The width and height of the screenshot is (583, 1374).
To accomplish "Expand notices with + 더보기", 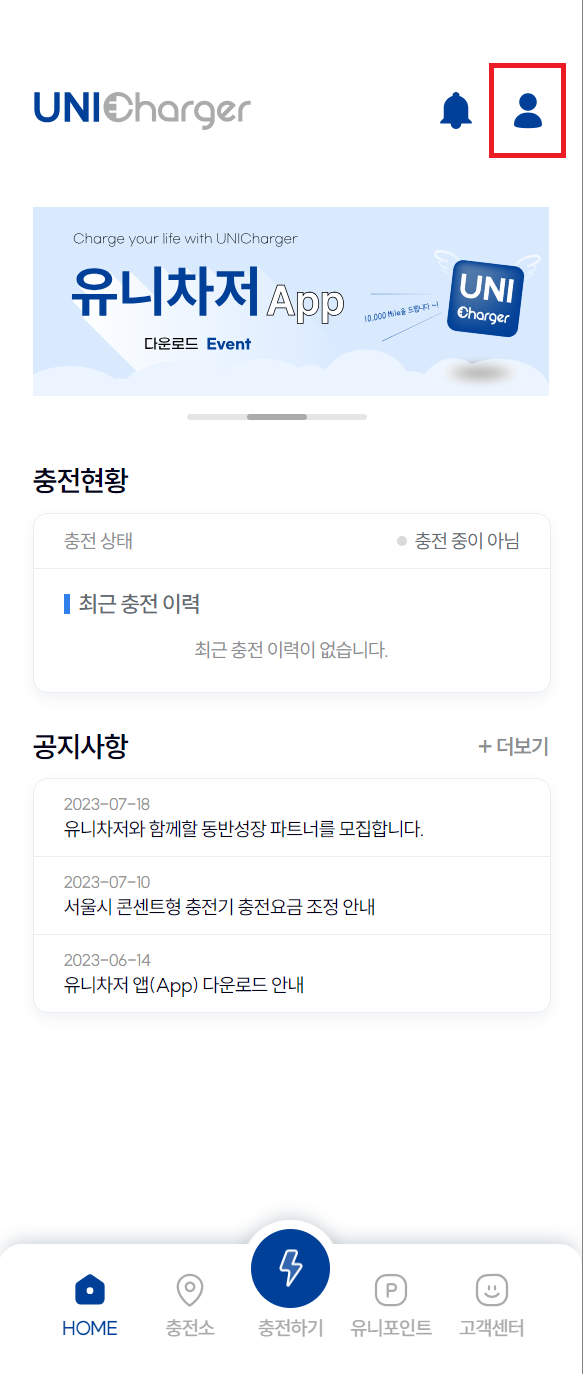I will [513, 746].
